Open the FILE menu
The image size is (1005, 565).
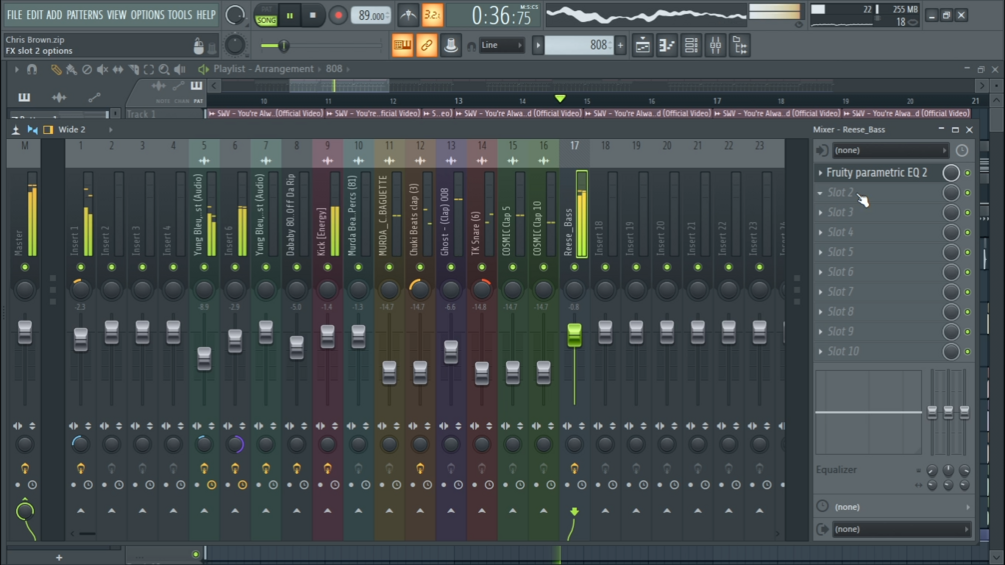coord(14,15)
